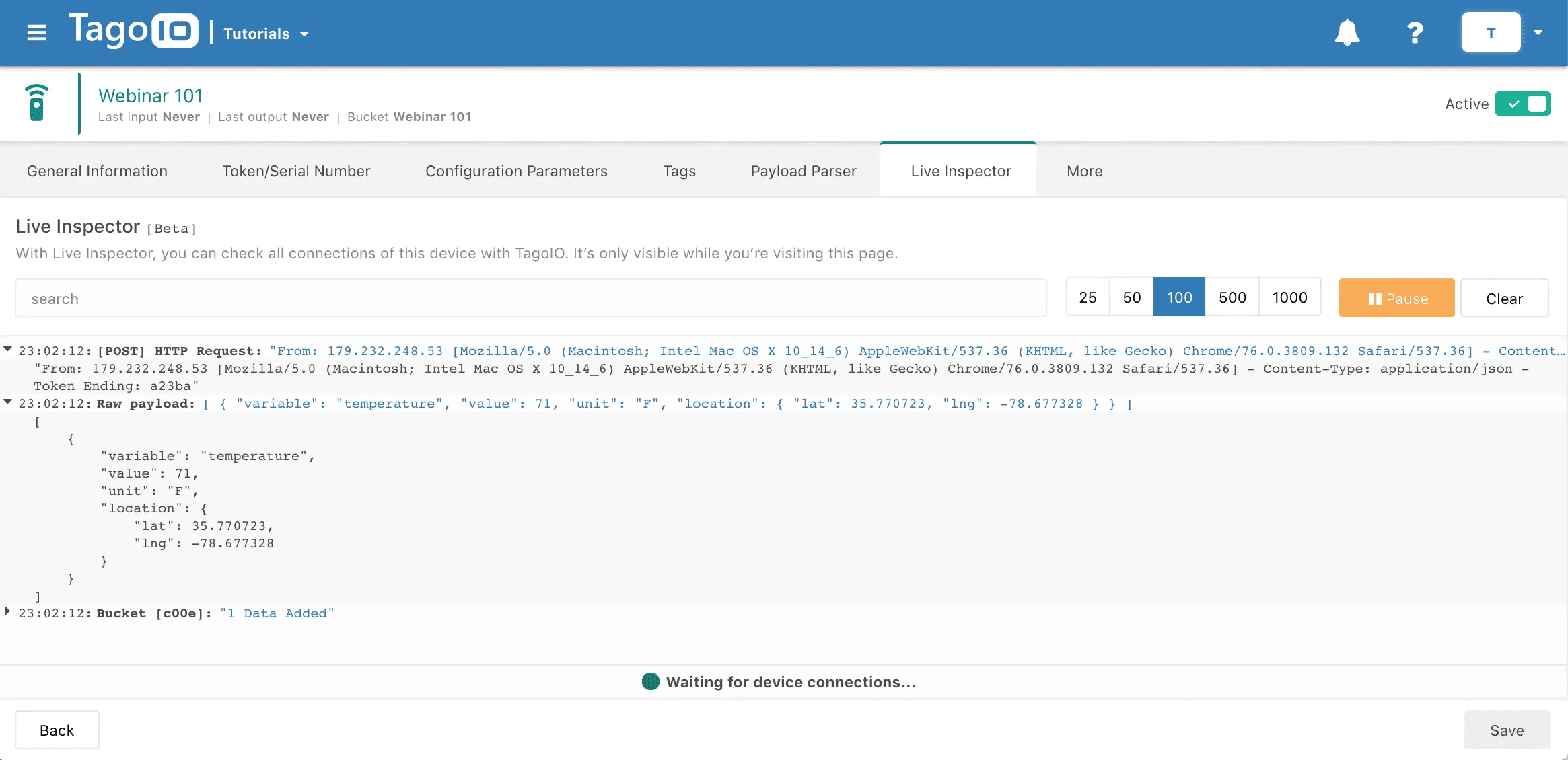Clear the Live Inspector logs
Viewport: 1568px width, 760px height.
pos(1505,298)
